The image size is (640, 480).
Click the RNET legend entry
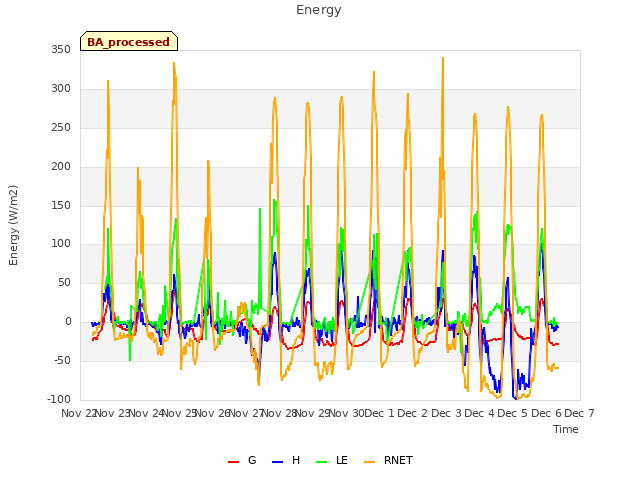click(388, 460)
